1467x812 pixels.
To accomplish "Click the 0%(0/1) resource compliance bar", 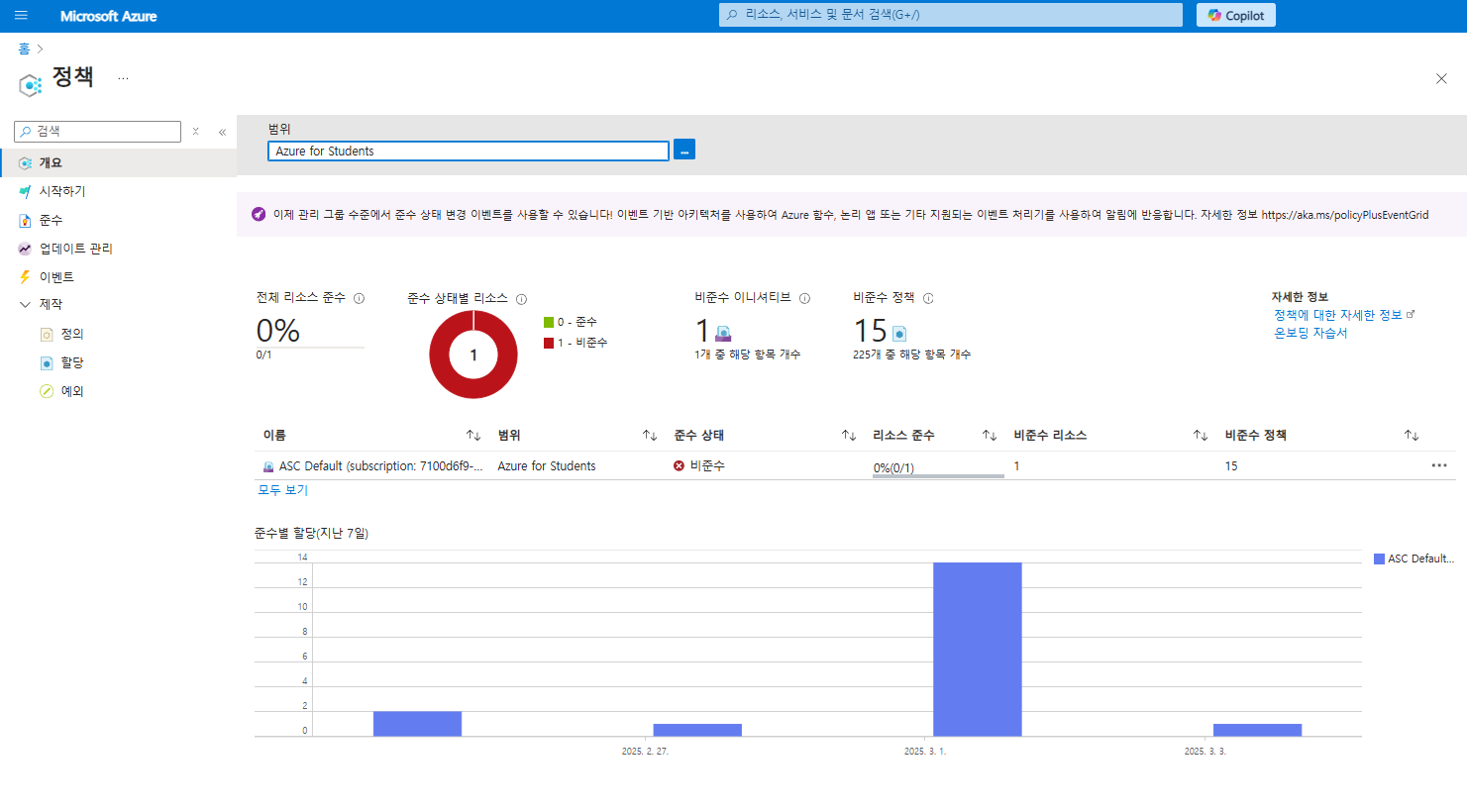I will click(x=938, y=469).
